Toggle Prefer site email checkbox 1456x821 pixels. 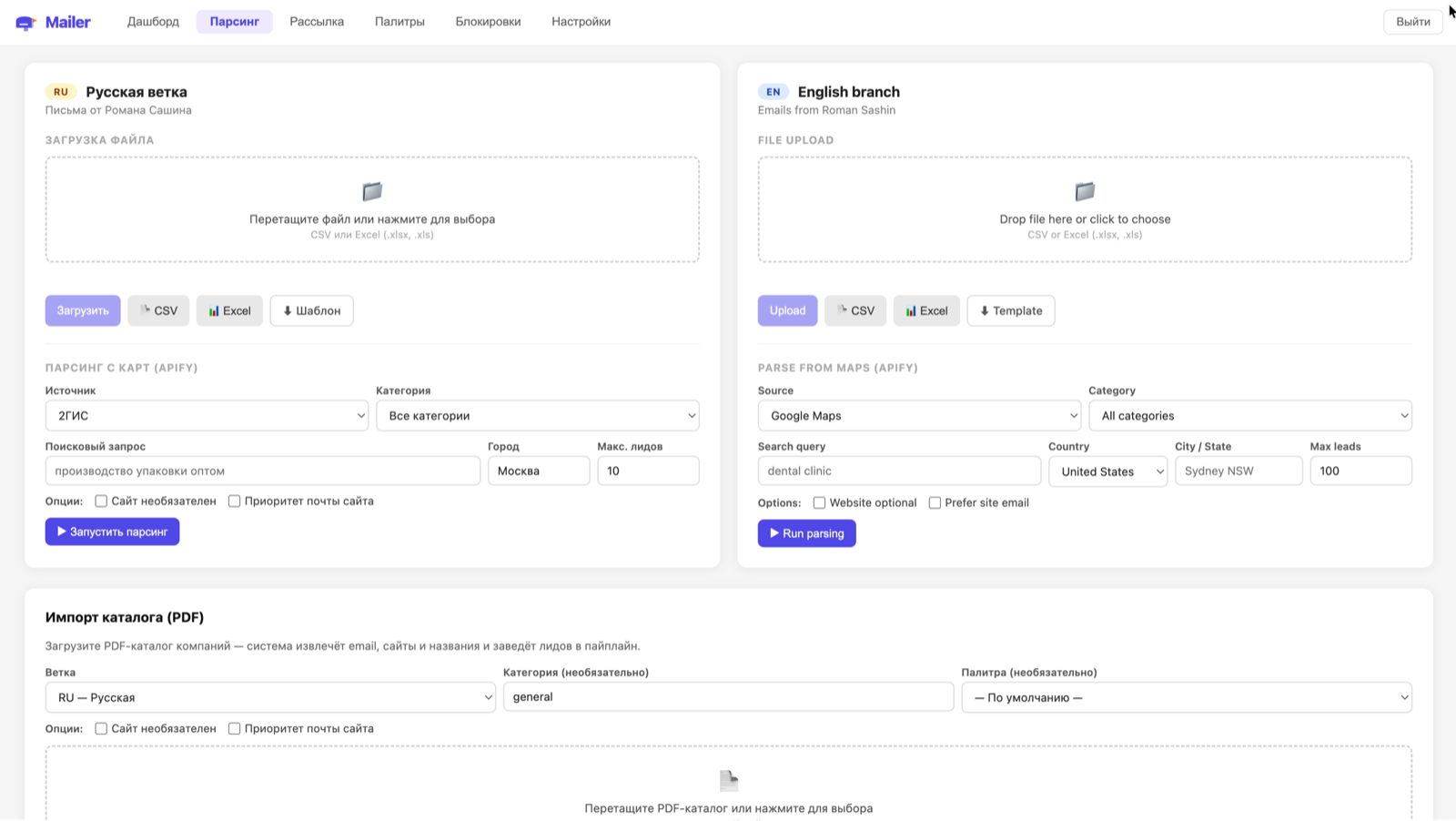pos(935,502)
